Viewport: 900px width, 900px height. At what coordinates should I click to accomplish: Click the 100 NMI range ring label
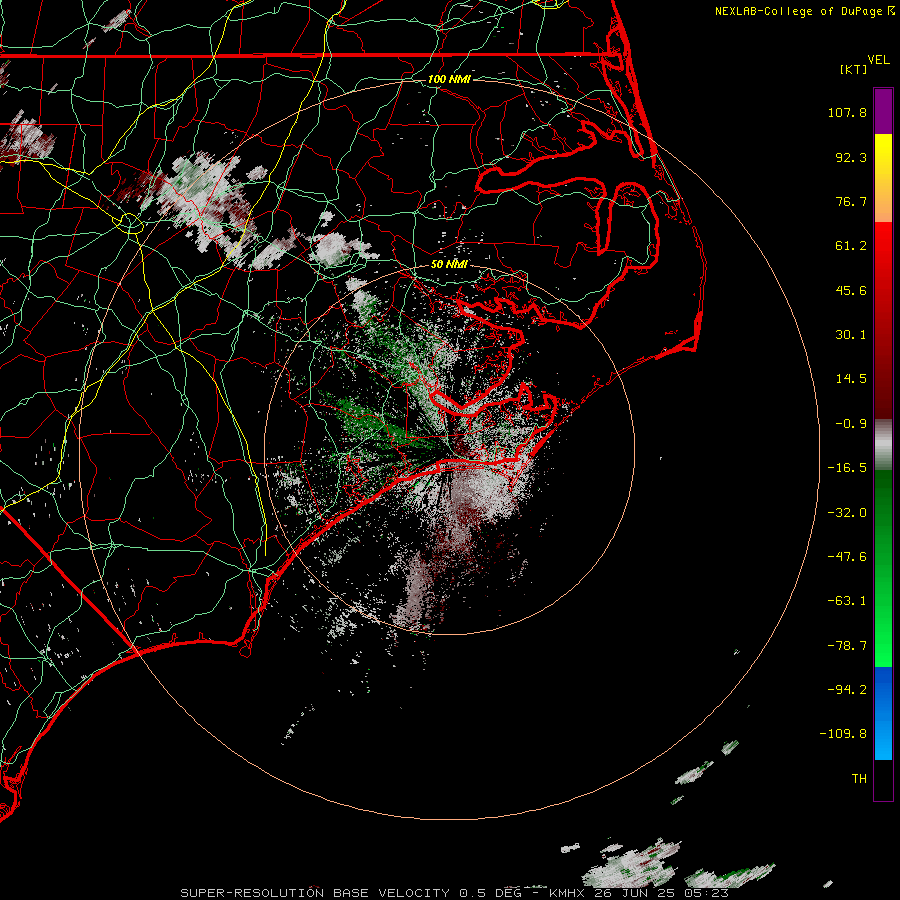point(449,79)
